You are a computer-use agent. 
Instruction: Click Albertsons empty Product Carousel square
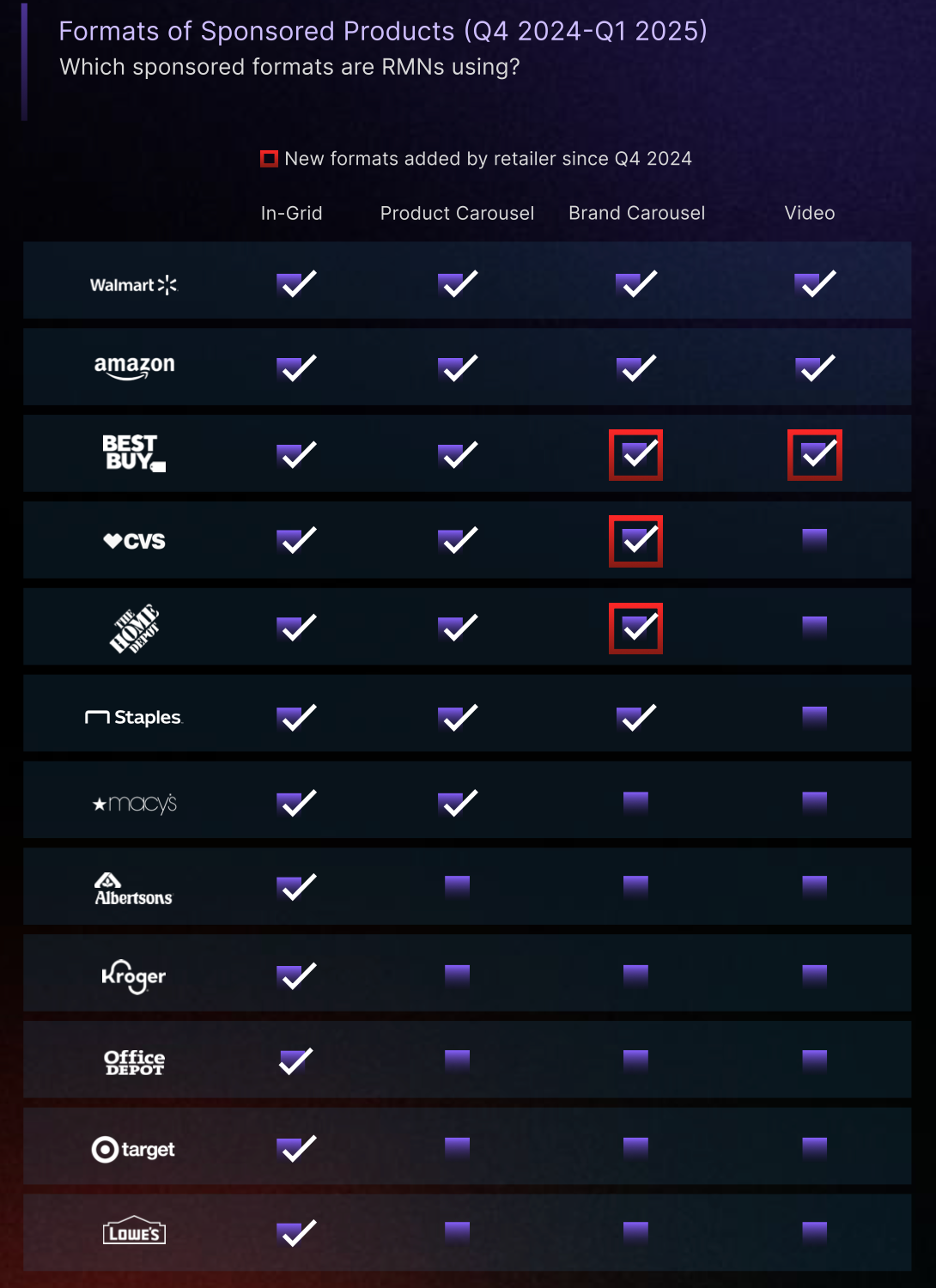pos(458,885)
